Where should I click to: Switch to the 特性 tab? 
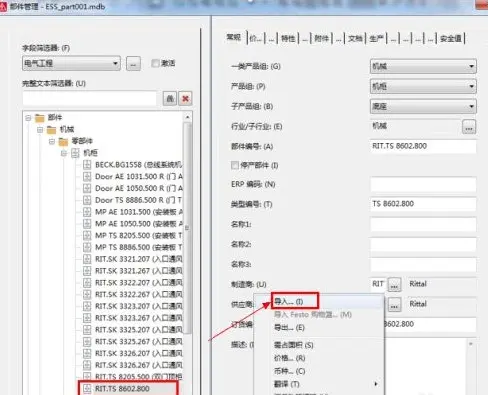288,39
